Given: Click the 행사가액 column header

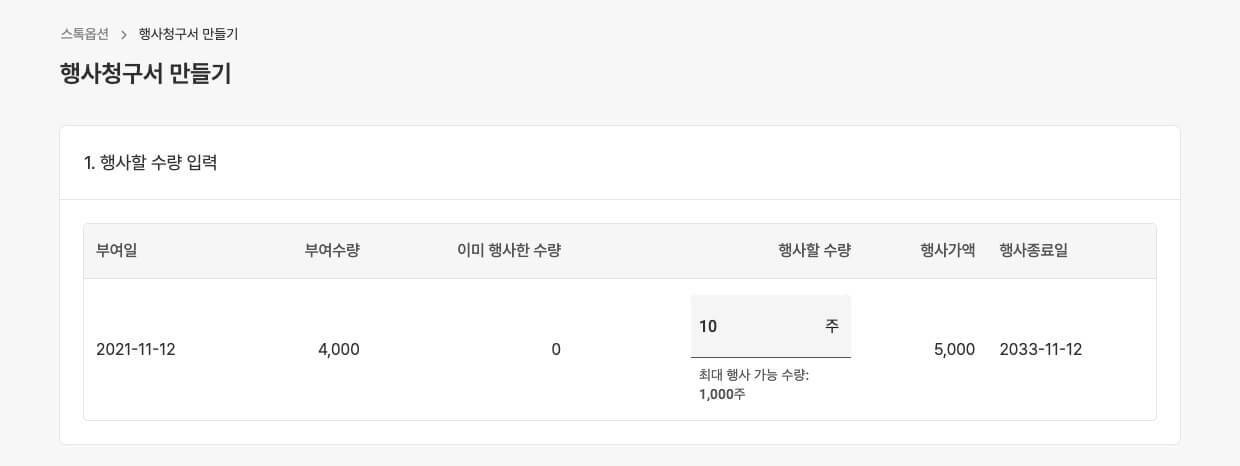Looking at the screenshot, I should tap(947, 251).
